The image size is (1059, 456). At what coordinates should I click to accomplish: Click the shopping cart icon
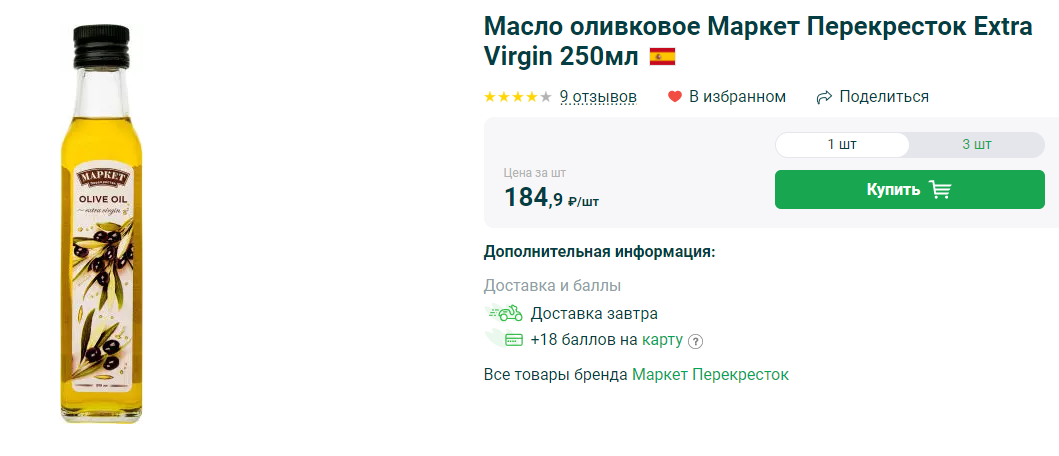939,189
